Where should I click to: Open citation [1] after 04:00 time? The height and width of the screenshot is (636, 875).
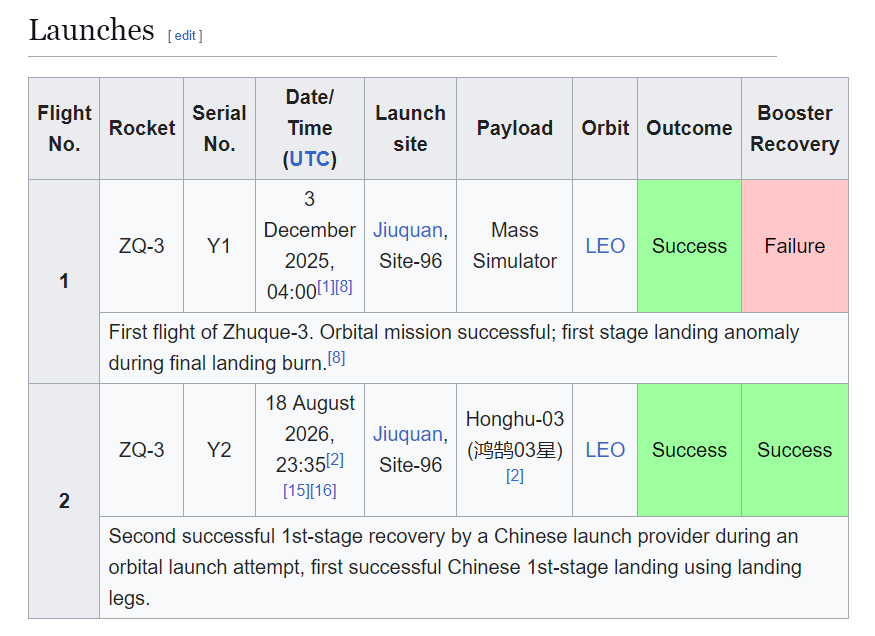click(326, 287)
